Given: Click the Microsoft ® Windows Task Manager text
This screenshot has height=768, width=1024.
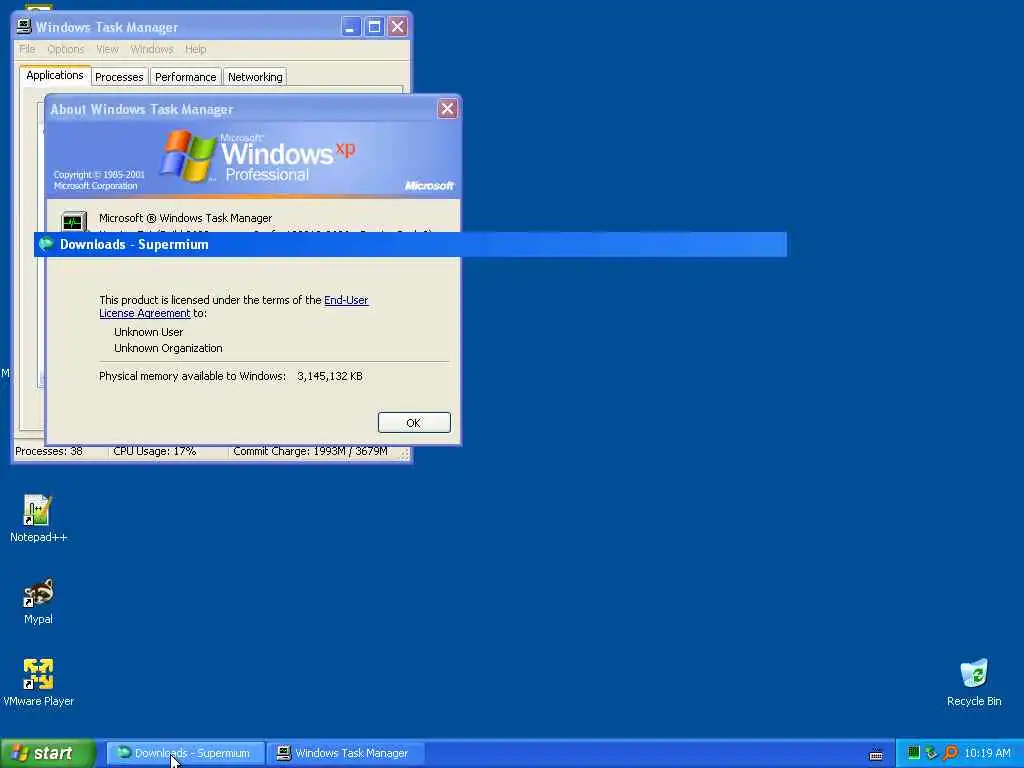Looking at the screenshot, I should (x=185, y=218).
